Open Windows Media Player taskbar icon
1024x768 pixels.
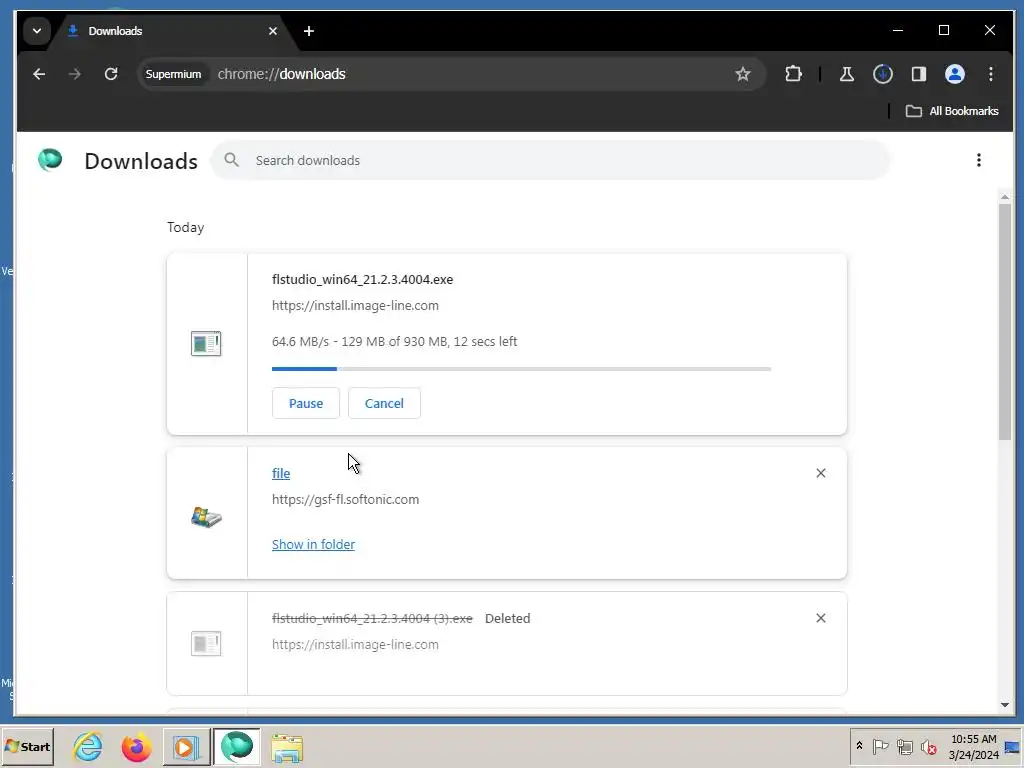pos(185,747)
